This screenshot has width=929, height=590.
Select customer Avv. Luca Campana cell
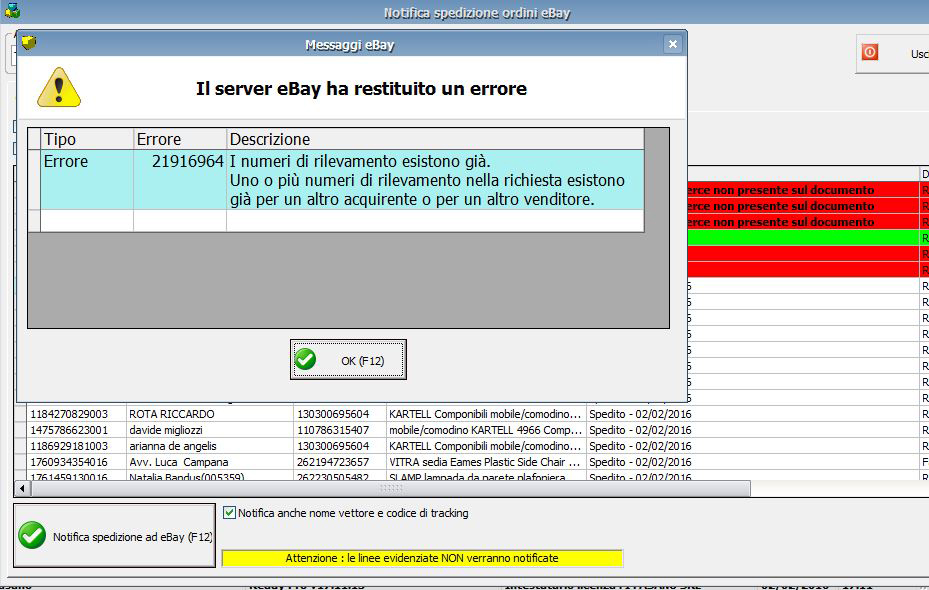click(210, 461)
